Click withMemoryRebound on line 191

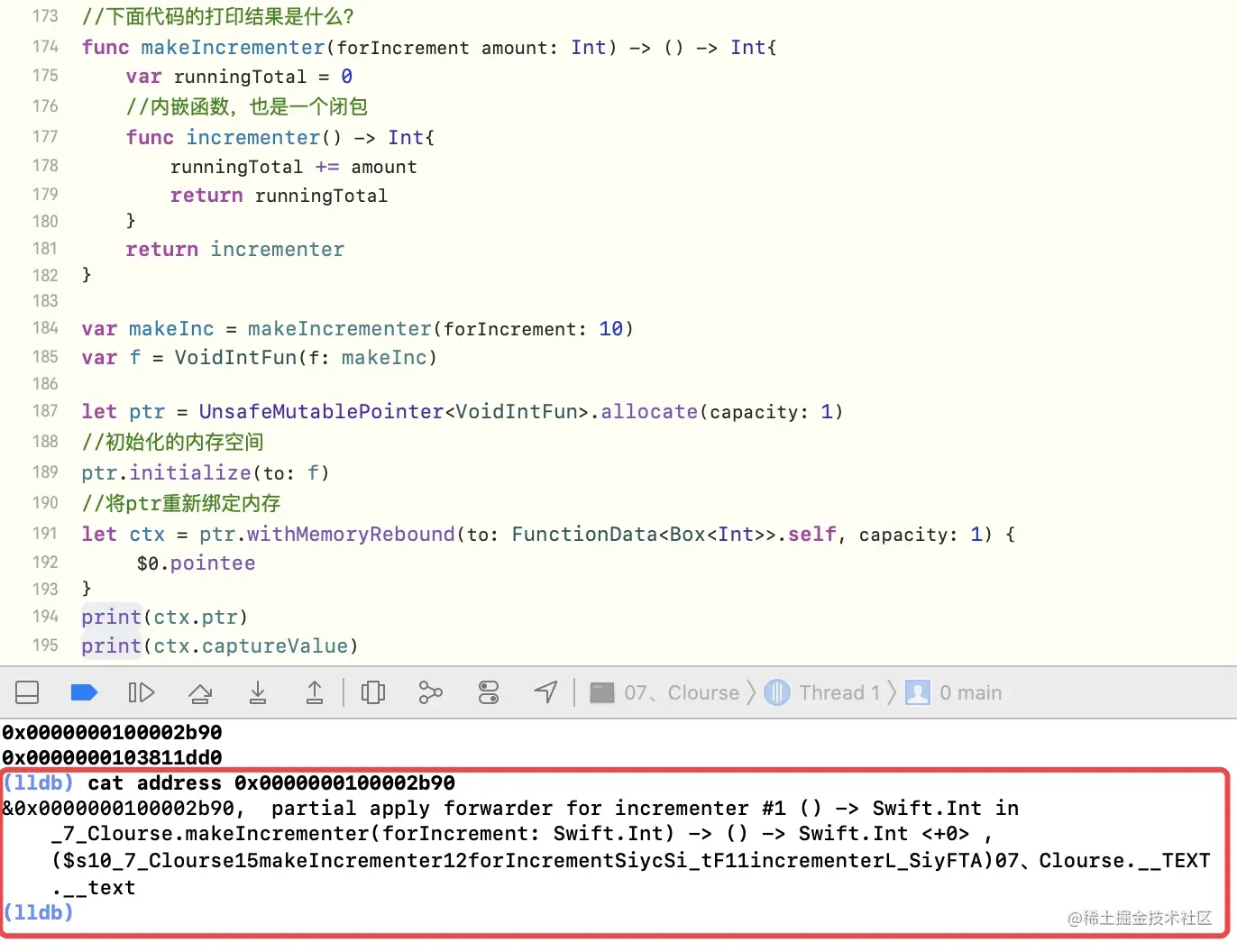pyautogui.click(x=351, y=534)
